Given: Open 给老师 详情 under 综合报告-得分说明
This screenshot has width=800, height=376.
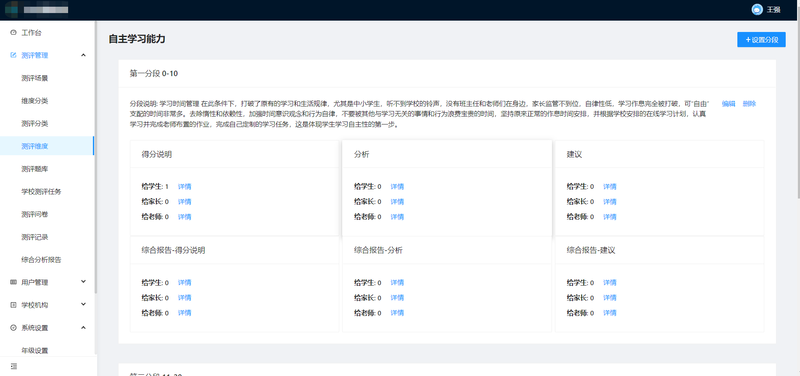Looking at the screenshot, I should click(x=184, y=313).
